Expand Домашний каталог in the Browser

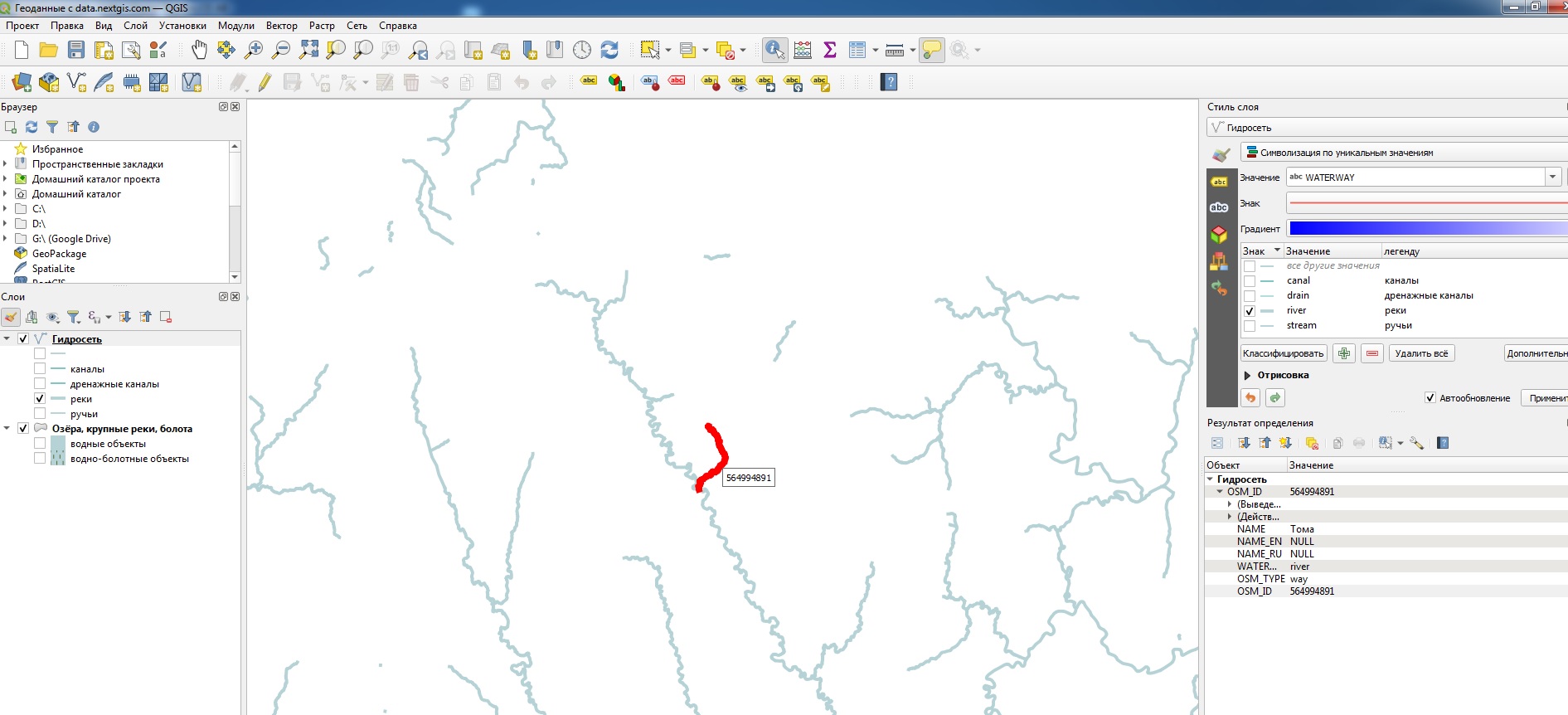[5, 193]
